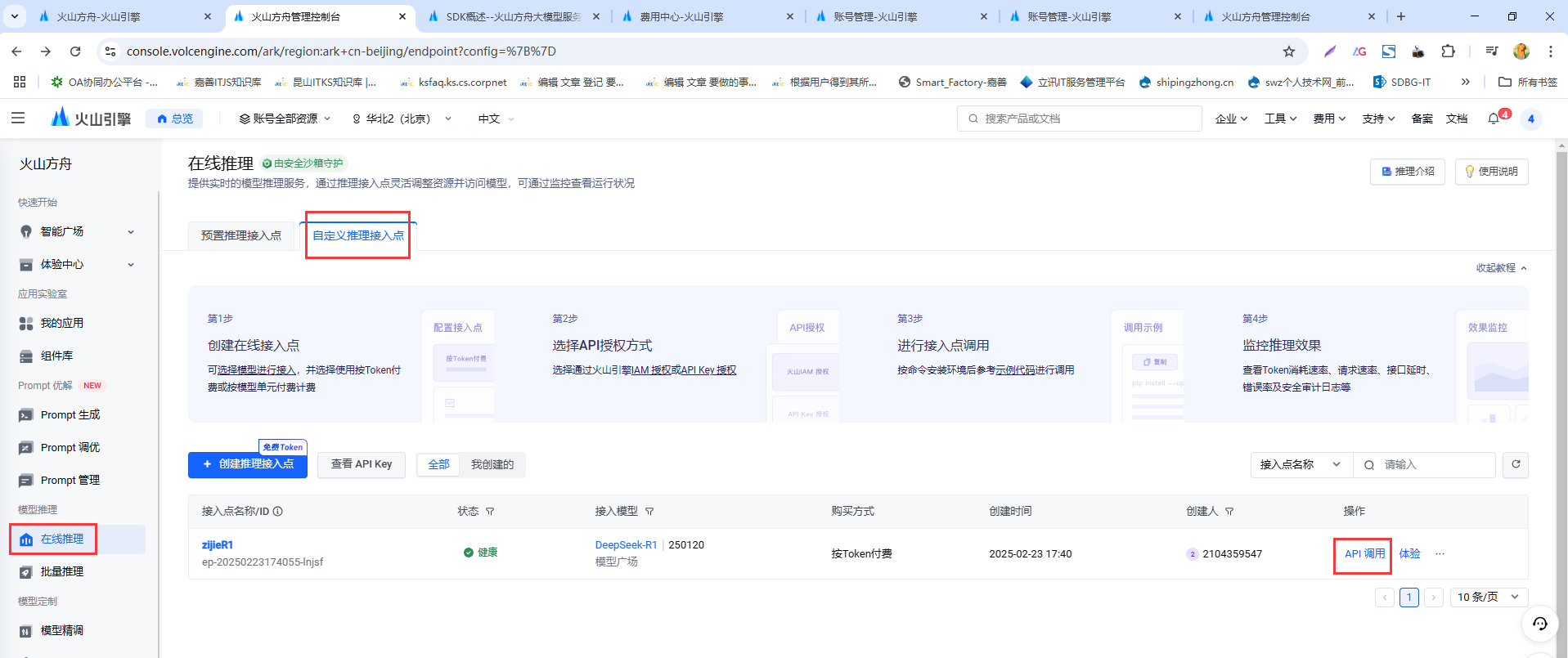Expand 体验中心 sidebar chevron
Viewport: 1568px width, 658px height.
[x=131, y=265]
